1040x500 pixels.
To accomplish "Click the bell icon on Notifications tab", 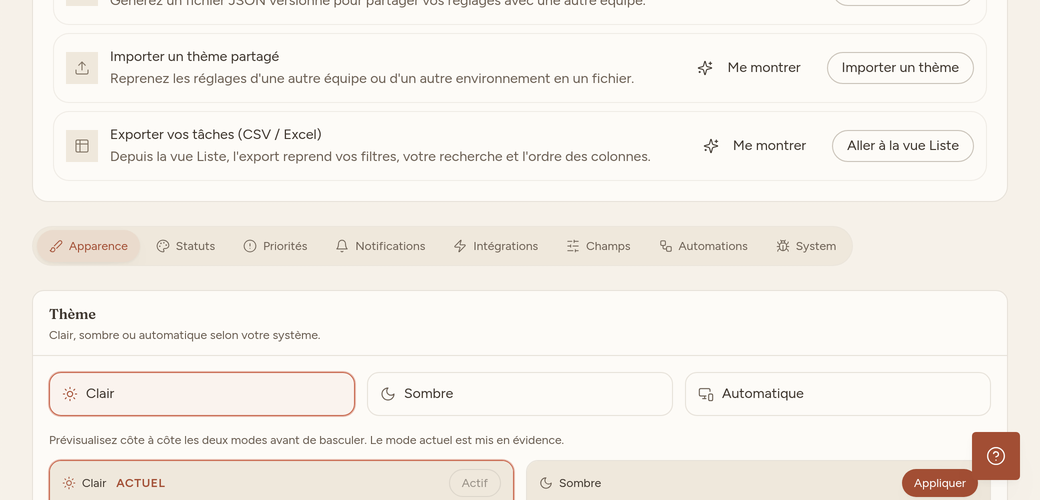I will tap(342, 246).
